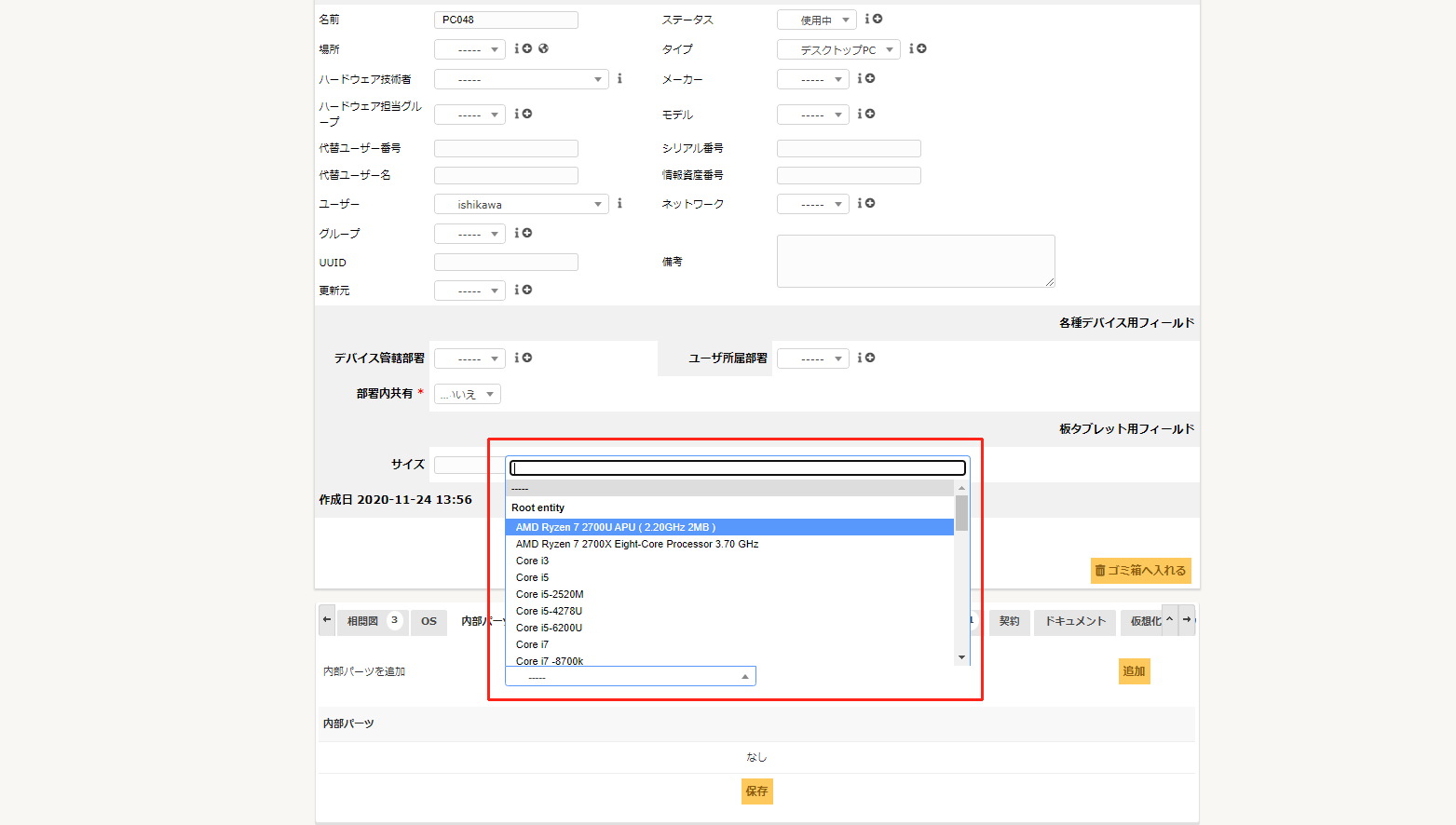
Task: Select Core i5-6200U from the list
Action: (549, 628)
